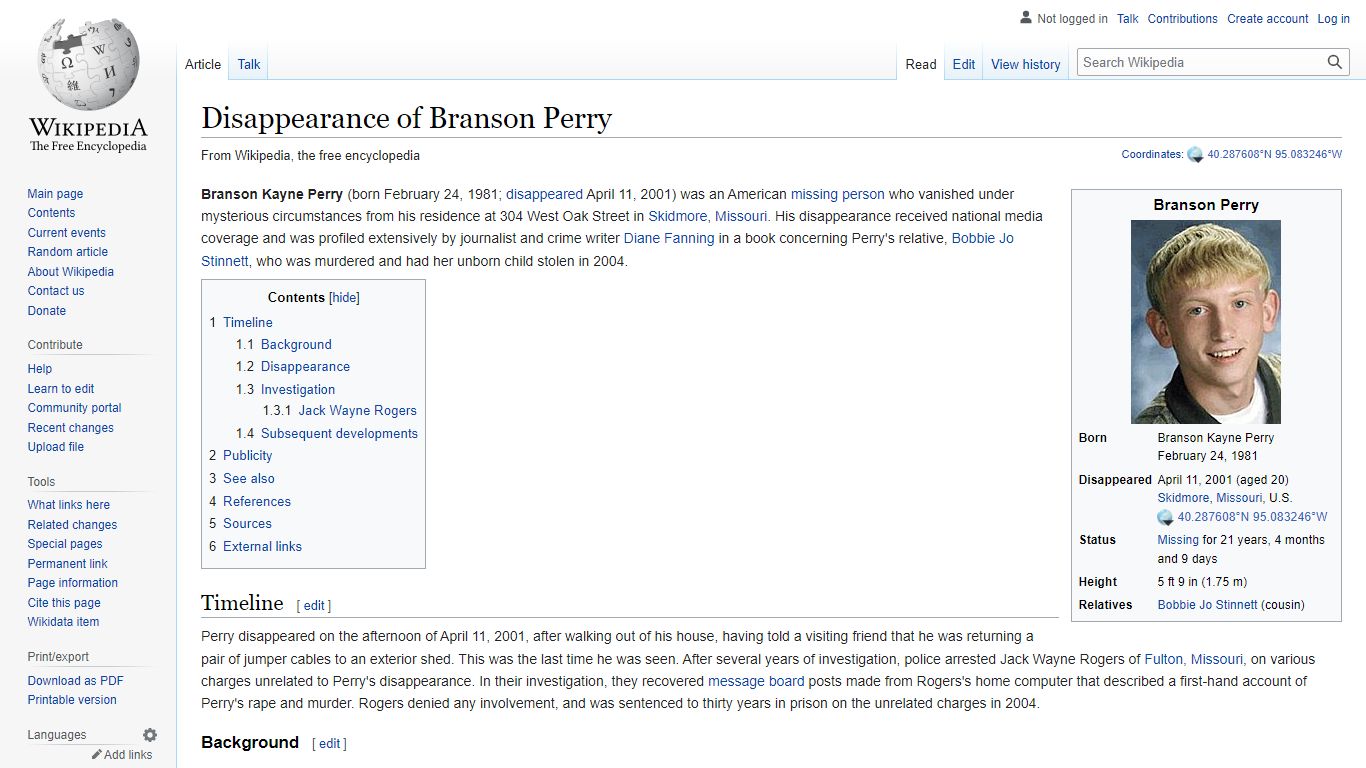Image resolution: width=1366 pixels, height=768 pixels.
Task: Click the pencil icon beside Add links
Action: pyautogui.click(x=97, y=755)
